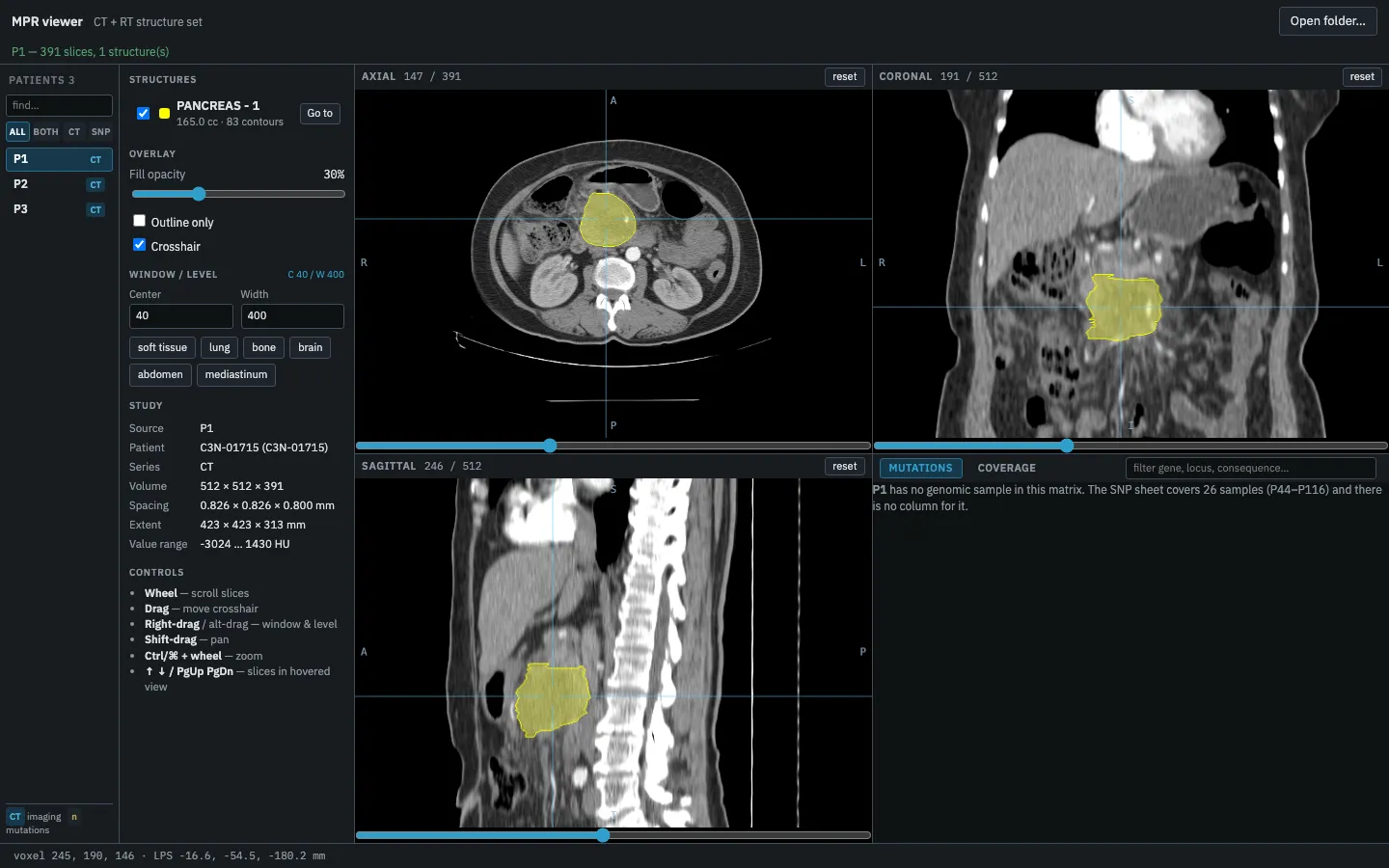Click the CT badge on patient P3
Image resolution: width=1389 pixels, height=868 pixels.
[x=95, y=210]
